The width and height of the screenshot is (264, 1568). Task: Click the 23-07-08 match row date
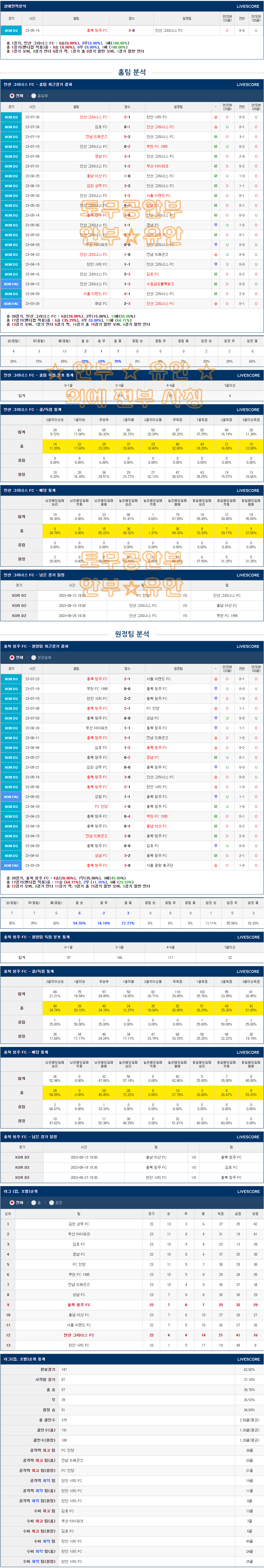[x=32, y=708]
